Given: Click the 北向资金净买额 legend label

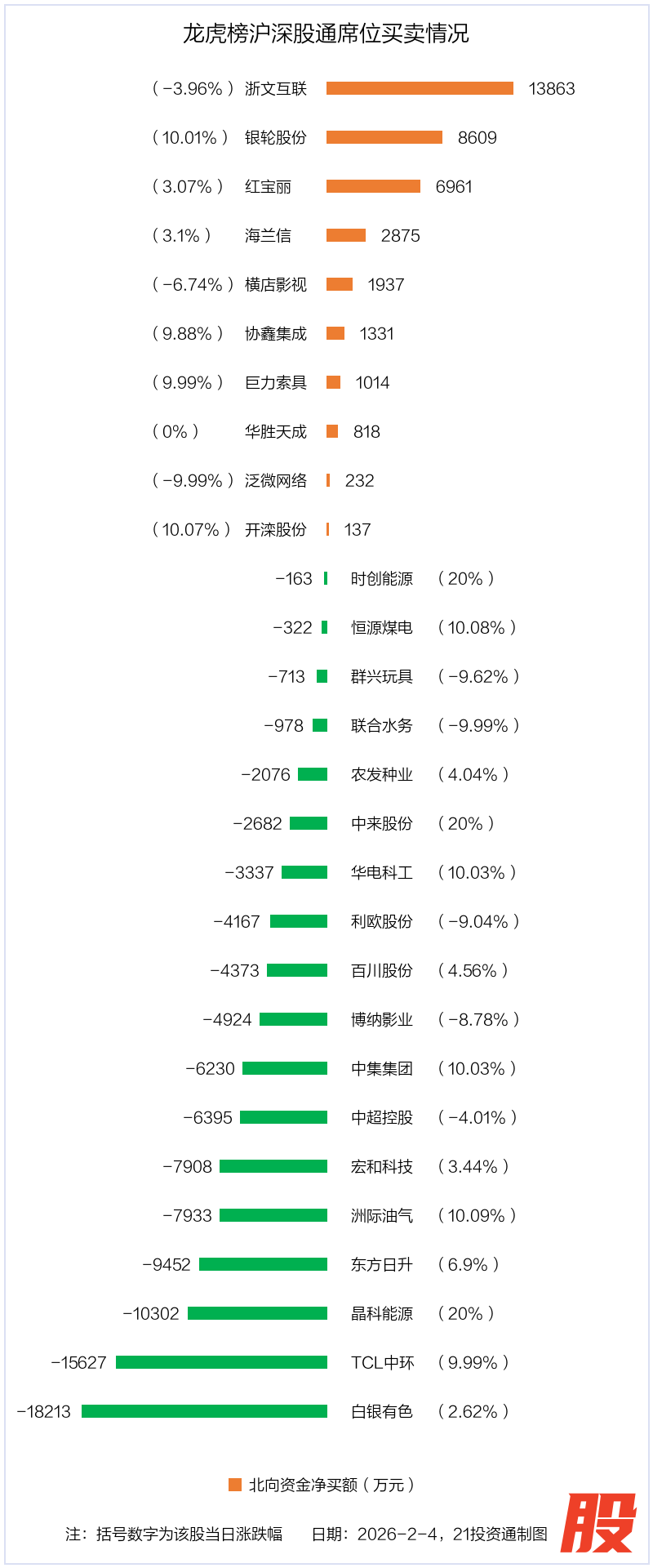Looking at the screenshot, I should tap(331, 1485).
